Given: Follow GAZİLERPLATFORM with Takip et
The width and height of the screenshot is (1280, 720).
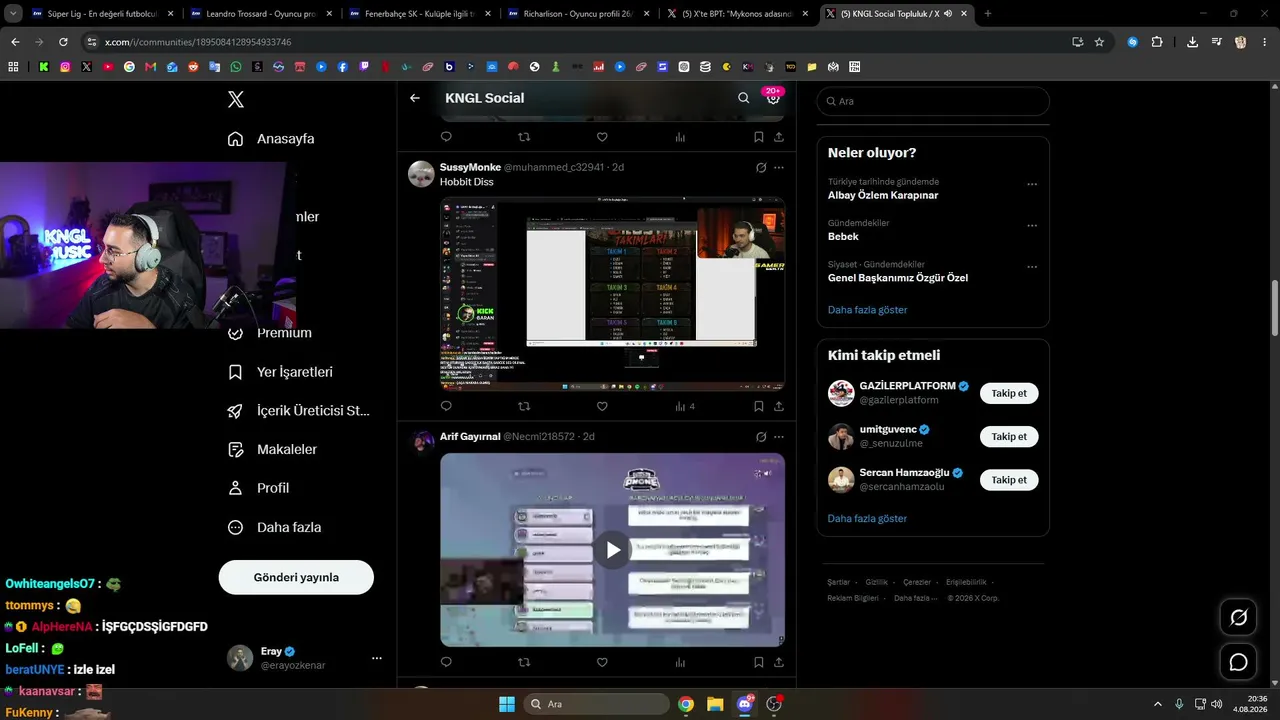Looking at the screenshot, I should (1009, 393).
